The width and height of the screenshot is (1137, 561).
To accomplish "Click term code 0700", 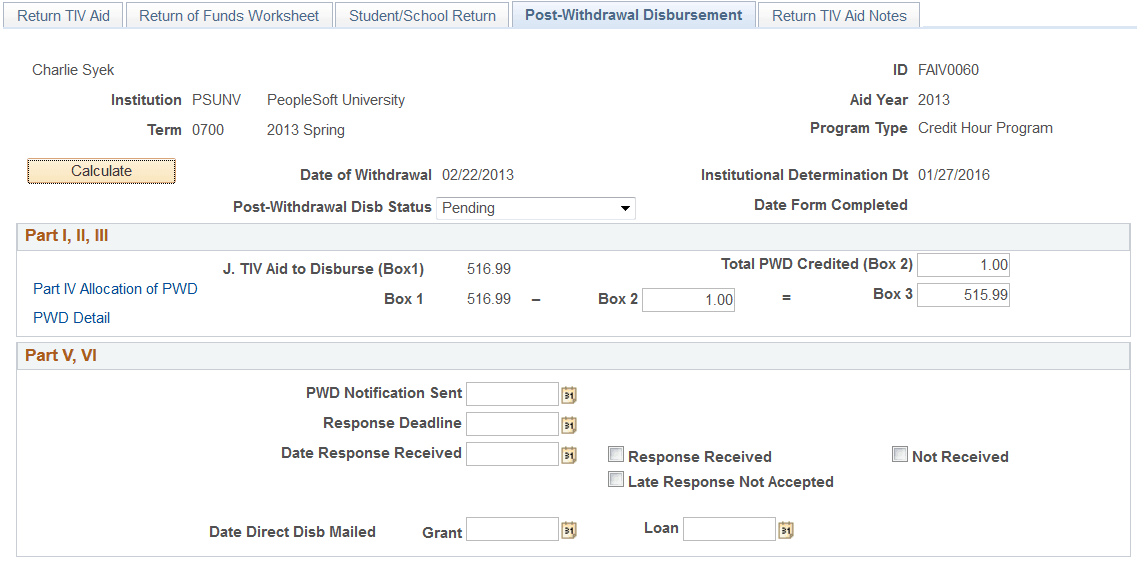I will click(x=208, y=130).
